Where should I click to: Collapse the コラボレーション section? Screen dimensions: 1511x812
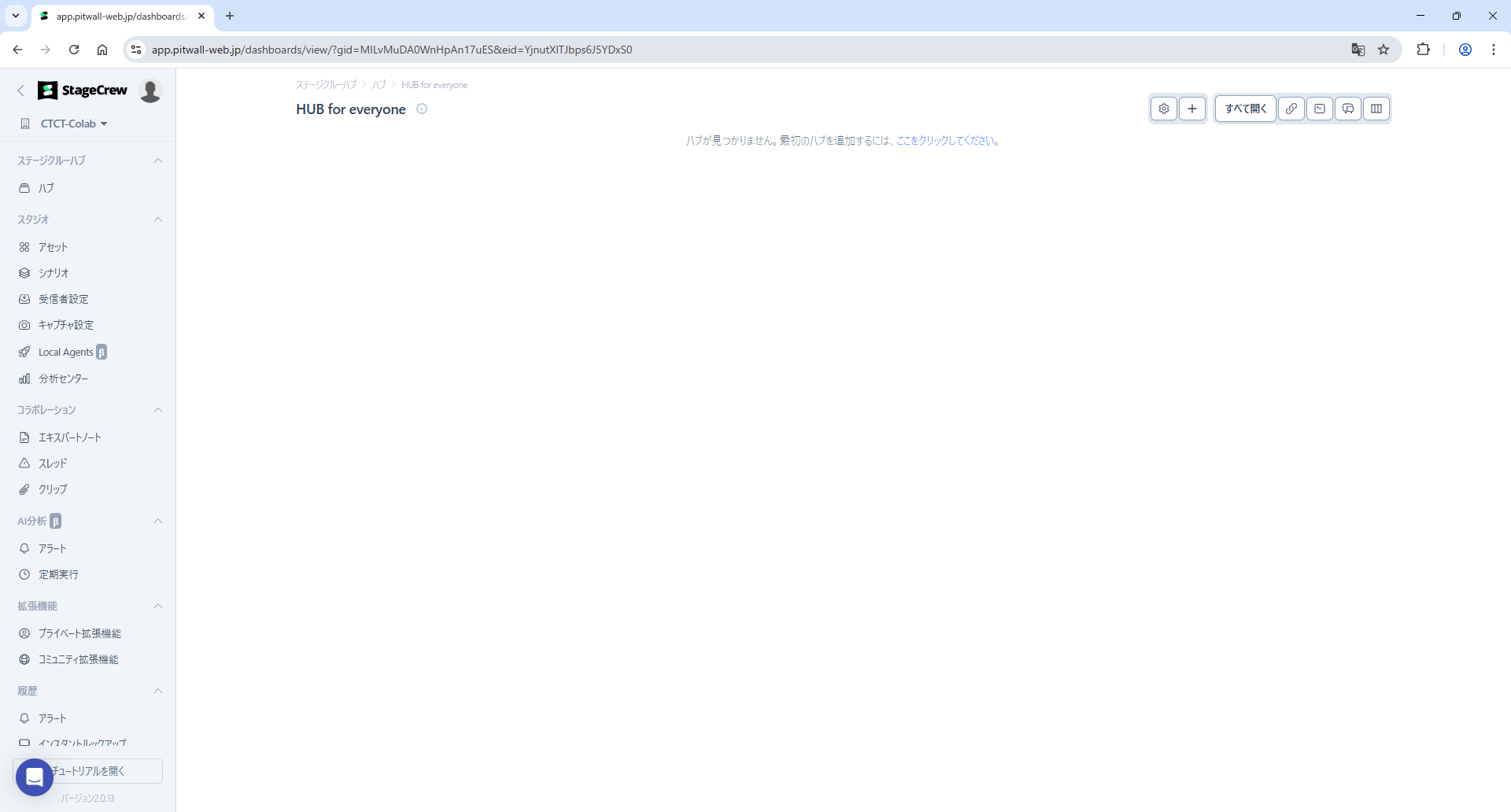[158, 410]
